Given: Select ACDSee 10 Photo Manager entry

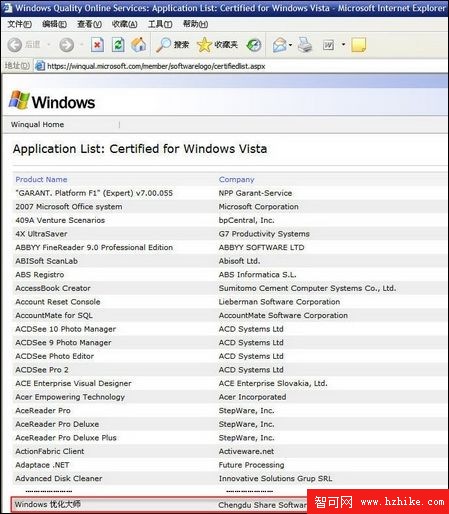Looking at the screenshot, I should (65, 329).
